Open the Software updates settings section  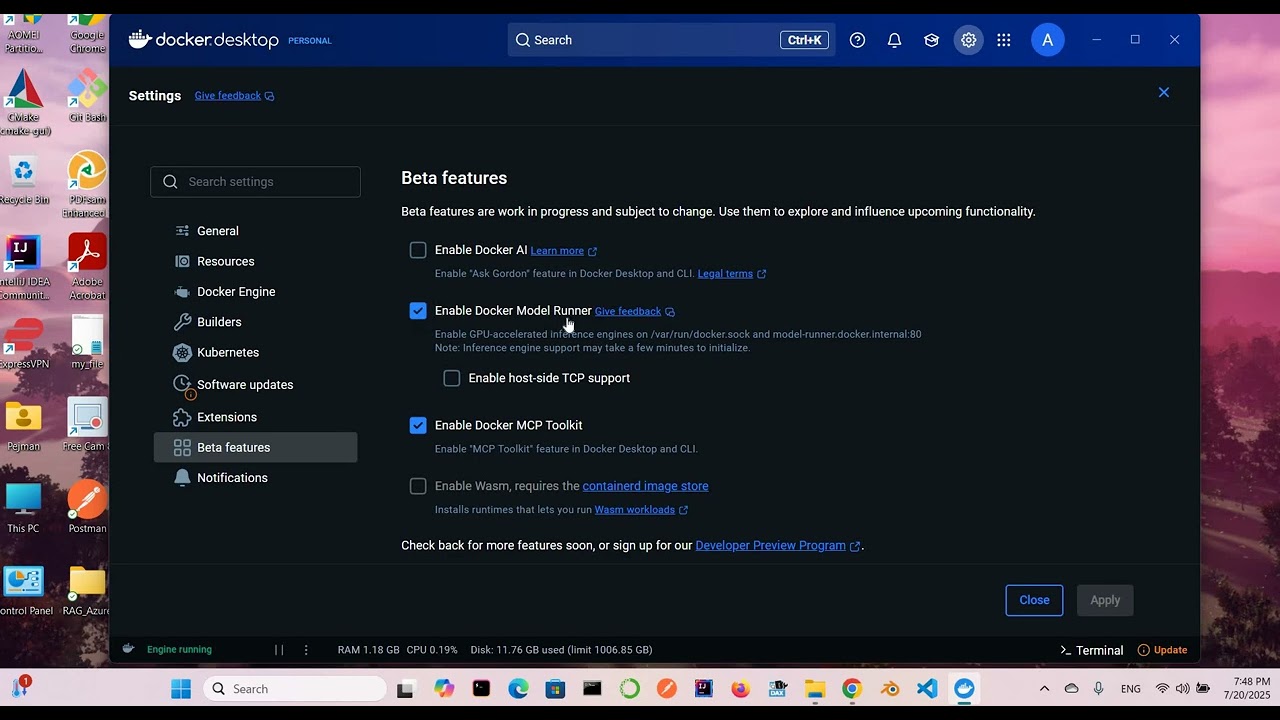coord(255,384)
